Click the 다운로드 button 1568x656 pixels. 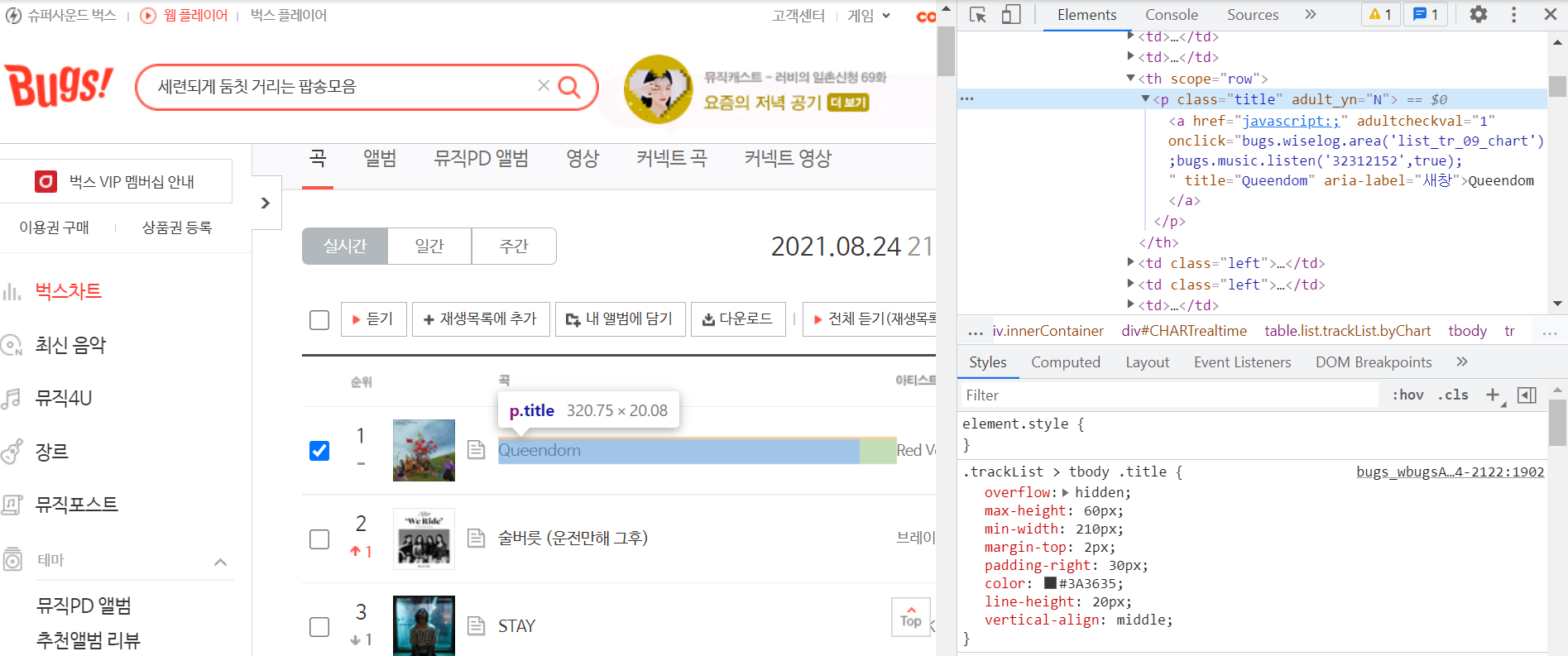click(x=737, y=318)
